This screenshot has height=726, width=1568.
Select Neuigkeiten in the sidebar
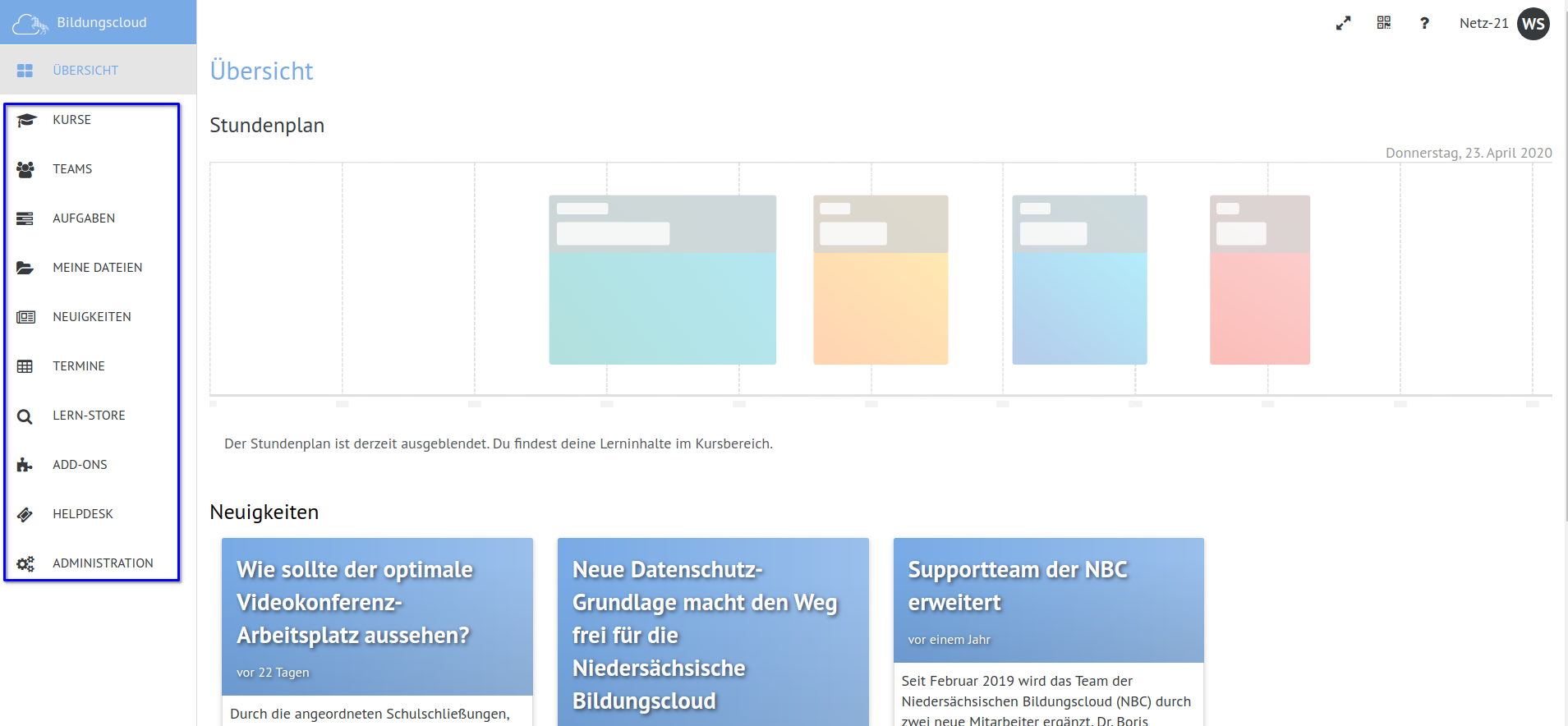coord(92,317)
